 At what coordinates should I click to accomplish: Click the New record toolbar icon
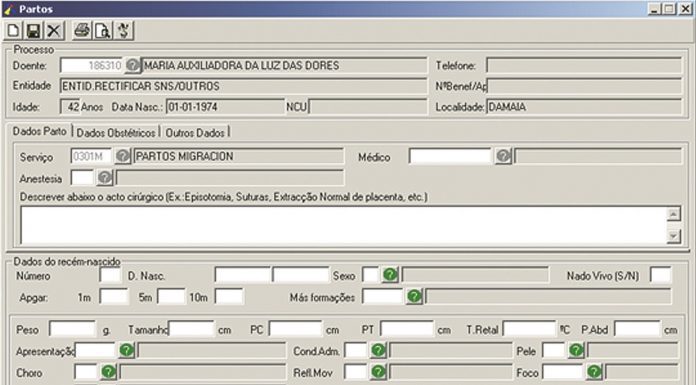(13, 31)
